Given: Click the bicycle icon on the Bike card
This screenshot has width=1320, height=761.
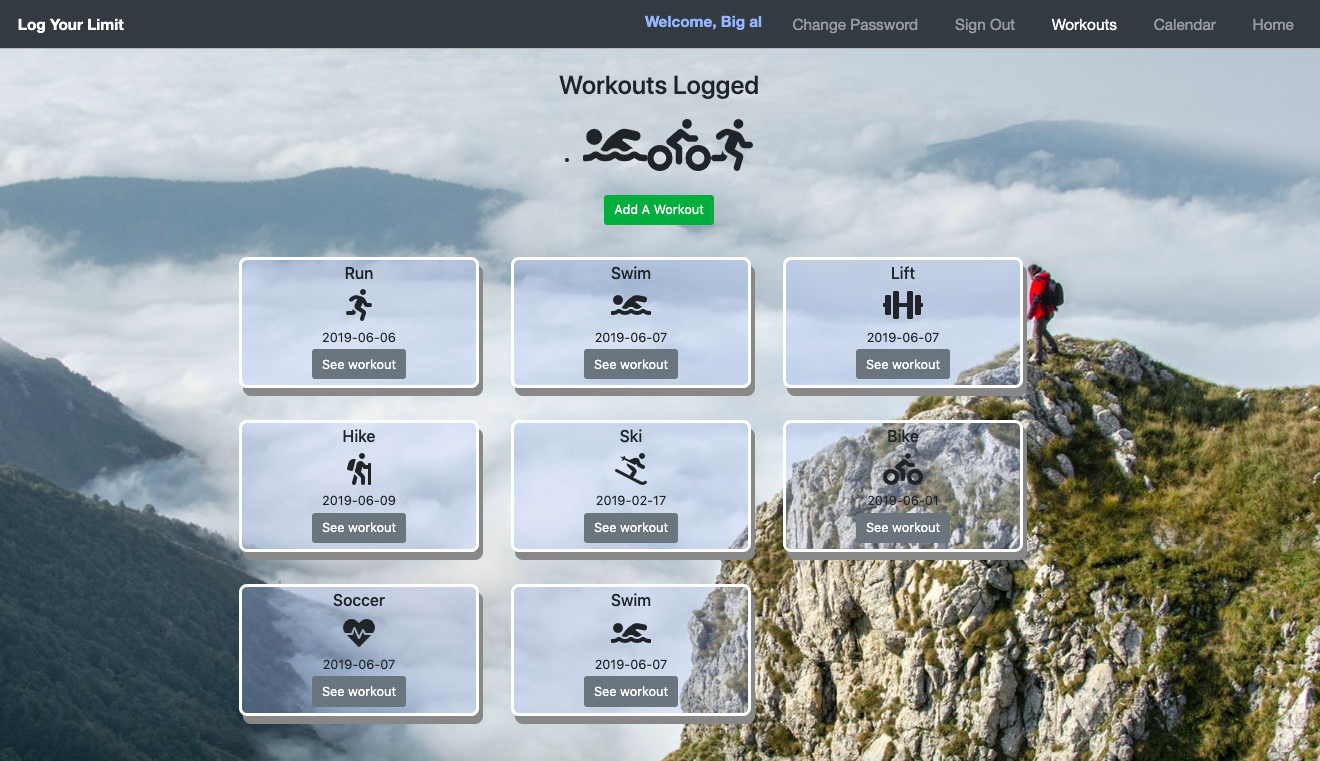Looking at the screenshot, I should tap(903, 467).
